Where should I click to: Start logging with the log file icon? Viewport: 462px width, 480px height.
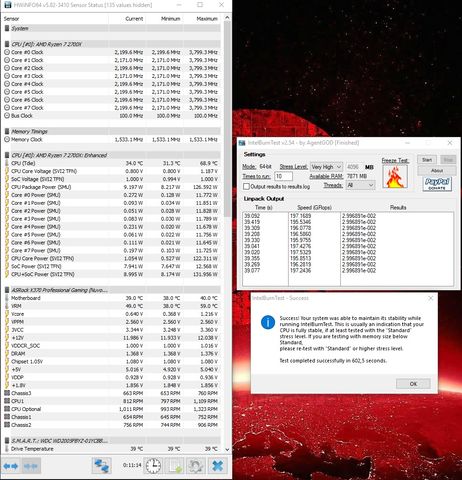click(175, 466)
